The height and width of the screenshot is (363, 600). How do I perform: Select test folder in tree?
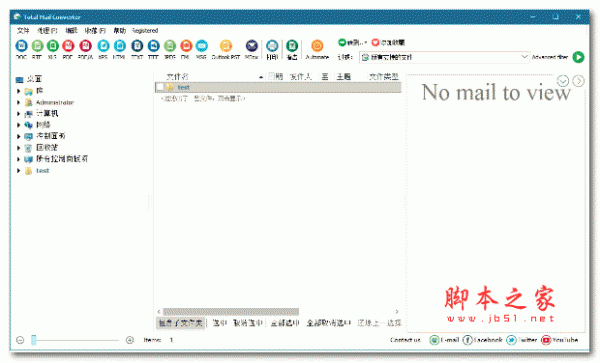(42, 171)
